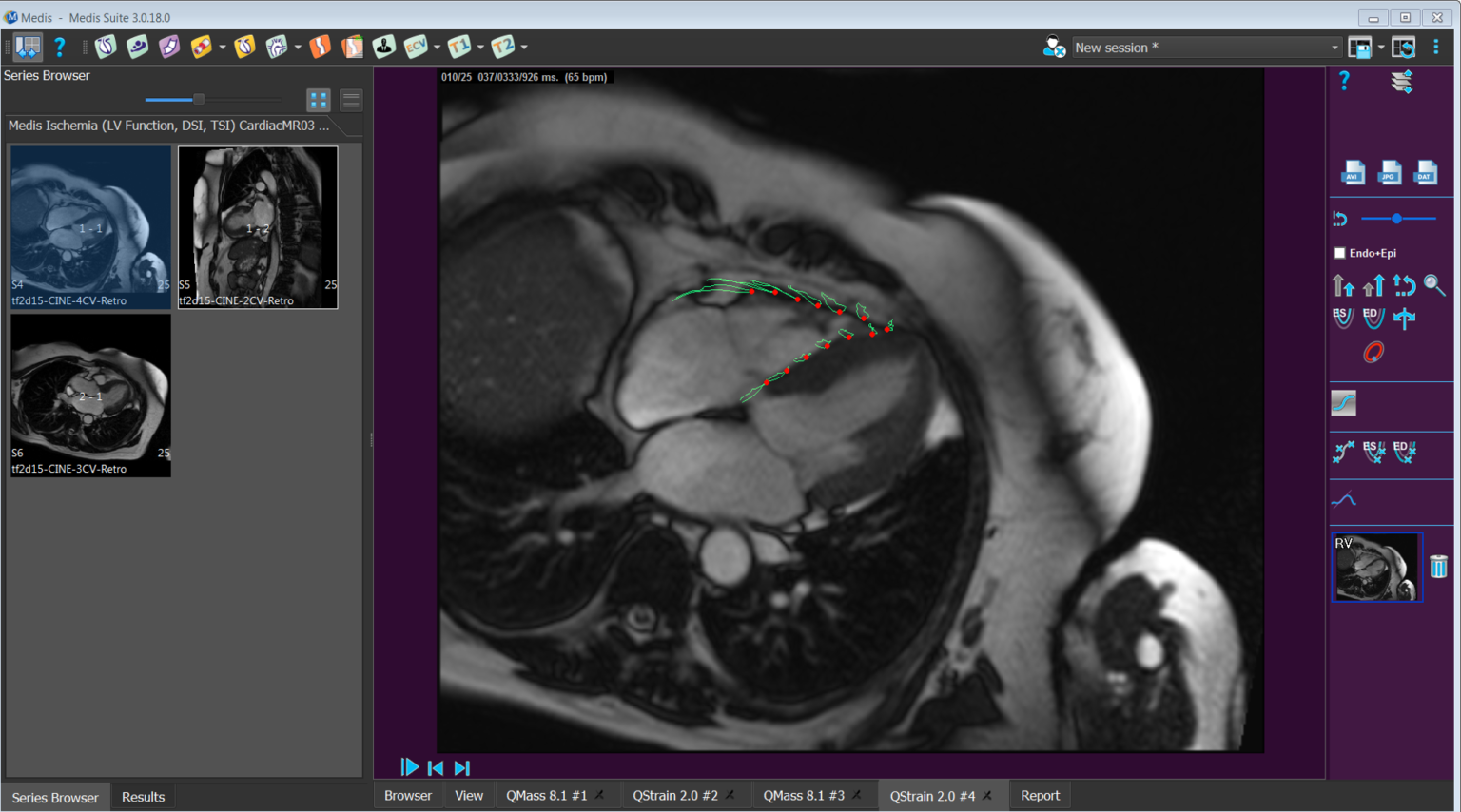Switch to the QMass 8.1 #3 tab

tap(803, 796)
